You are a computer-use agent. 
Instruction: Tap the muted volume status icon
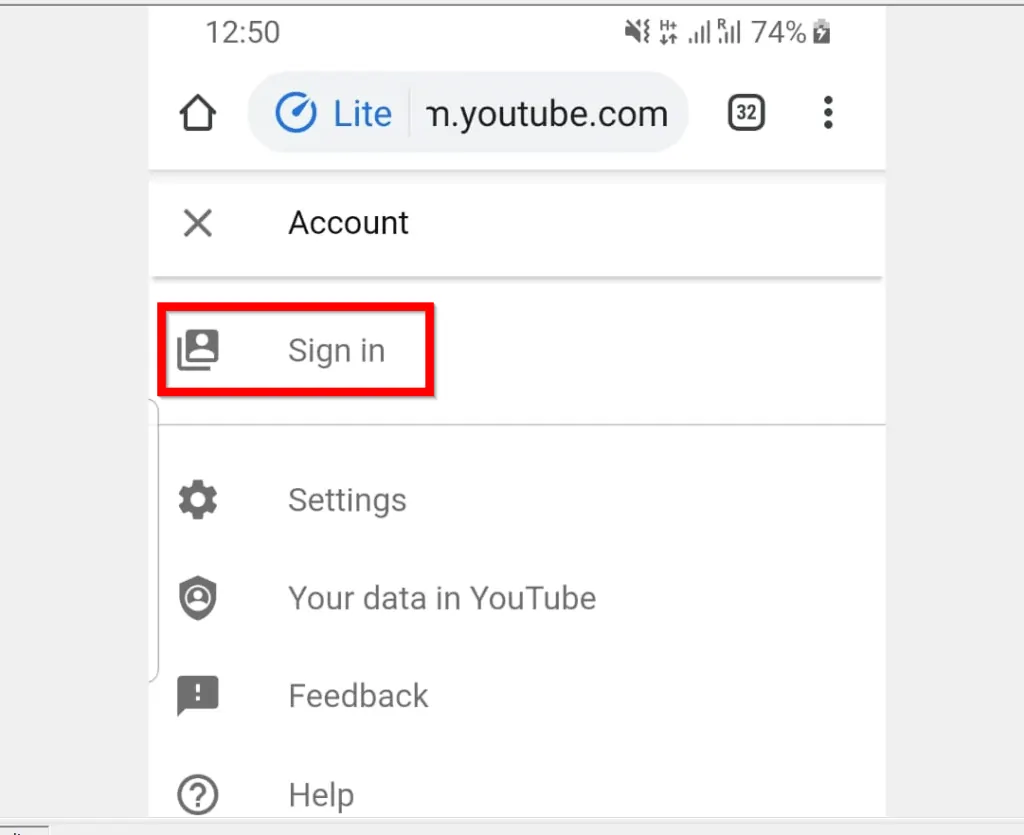(x=637, y=32)
